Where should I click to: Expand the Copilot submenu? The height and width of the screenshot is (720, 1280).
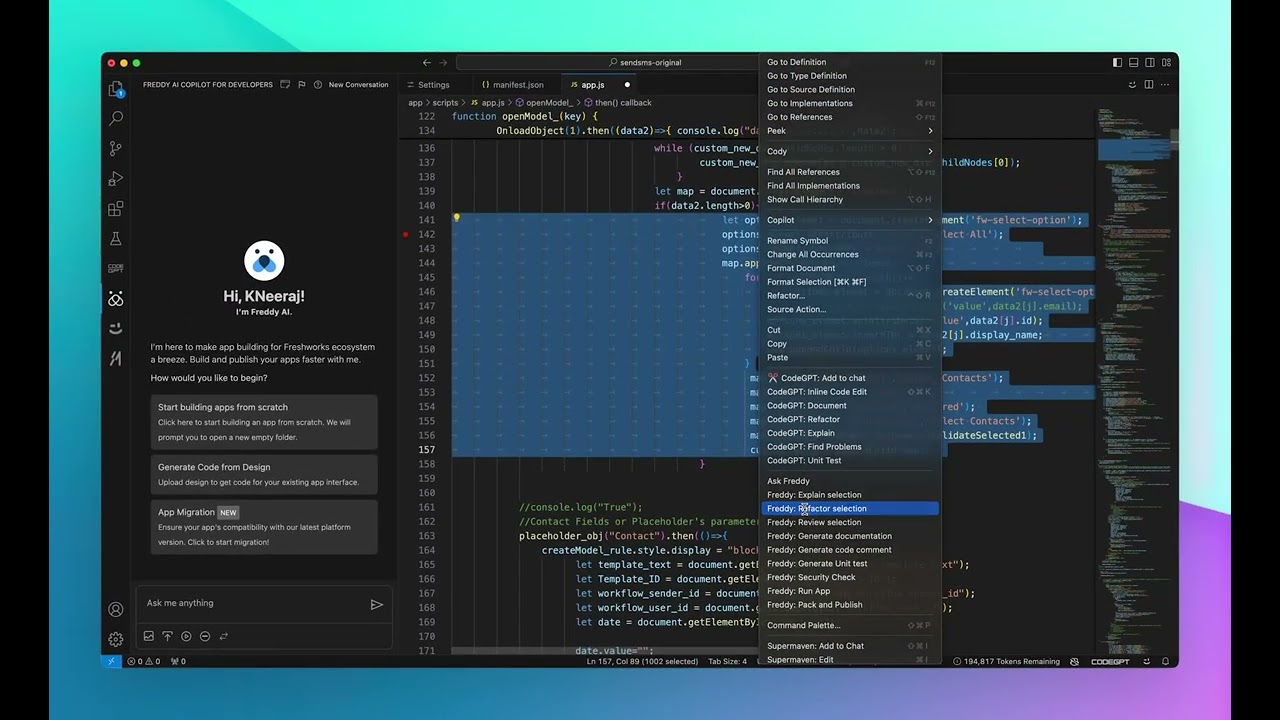(850, 220)
